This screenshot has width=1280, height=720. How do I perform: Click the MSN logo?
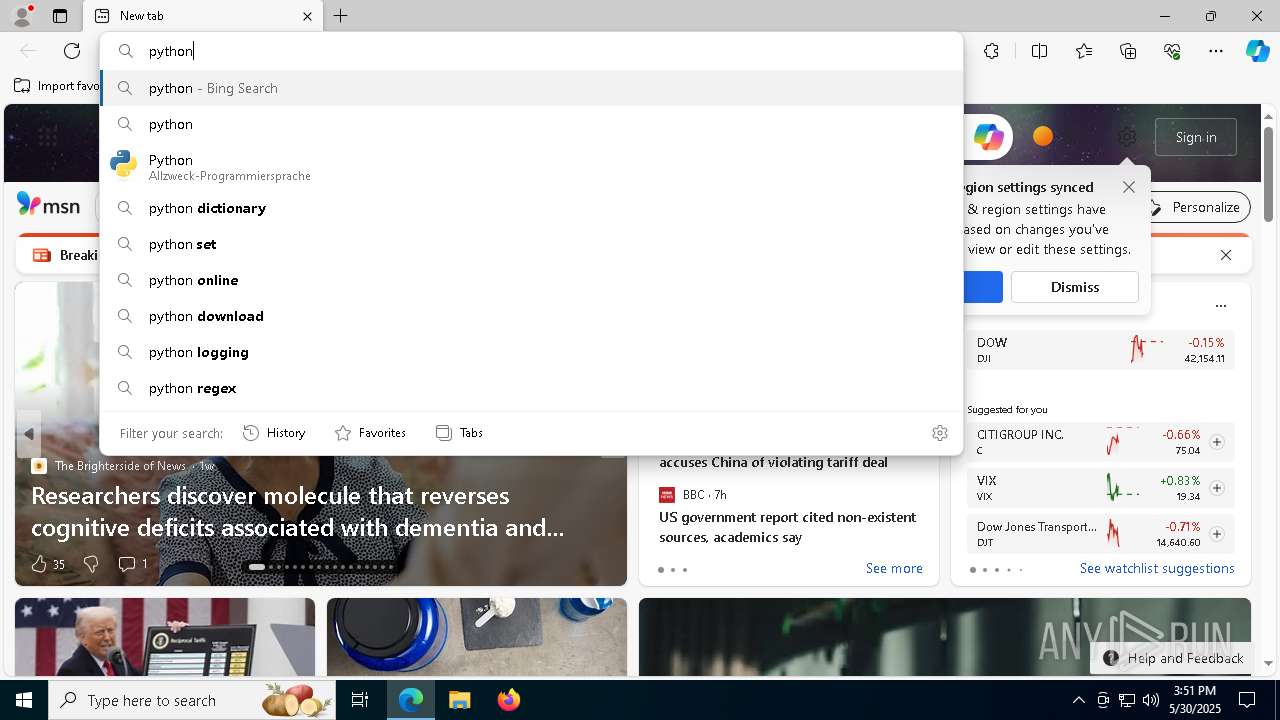pos(48,206)
